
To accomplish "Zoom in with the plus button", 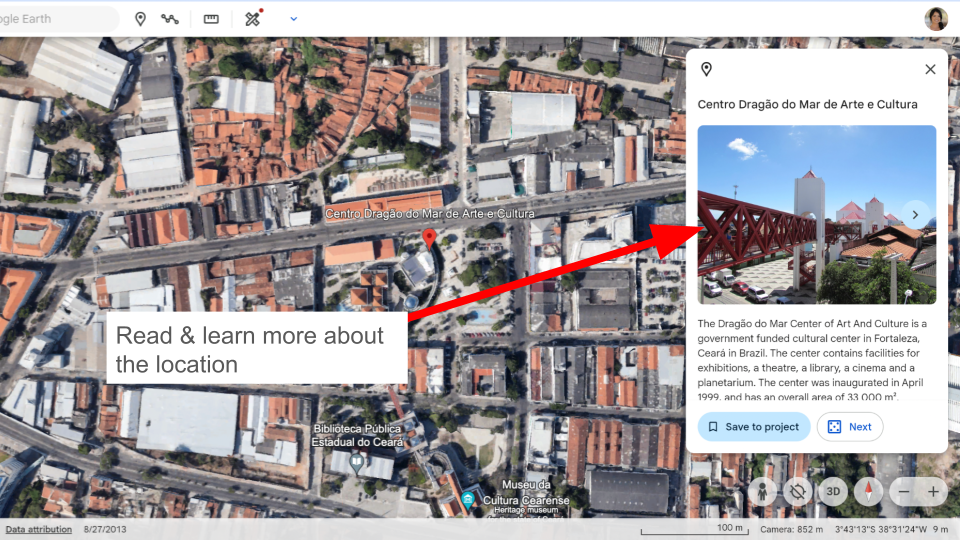I will [934, 492].
